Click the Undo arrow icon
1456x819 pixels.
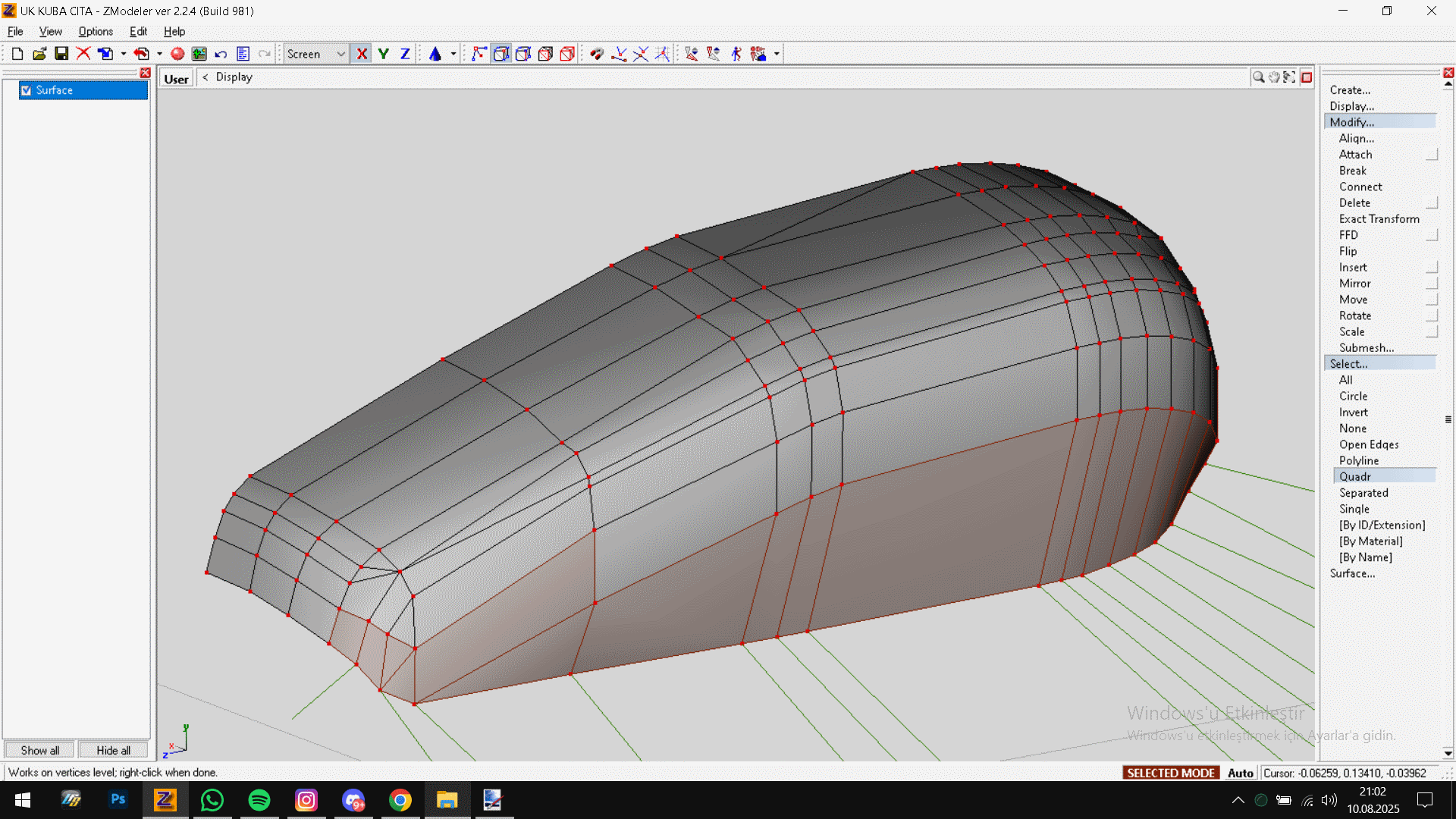tap(221, 54)
